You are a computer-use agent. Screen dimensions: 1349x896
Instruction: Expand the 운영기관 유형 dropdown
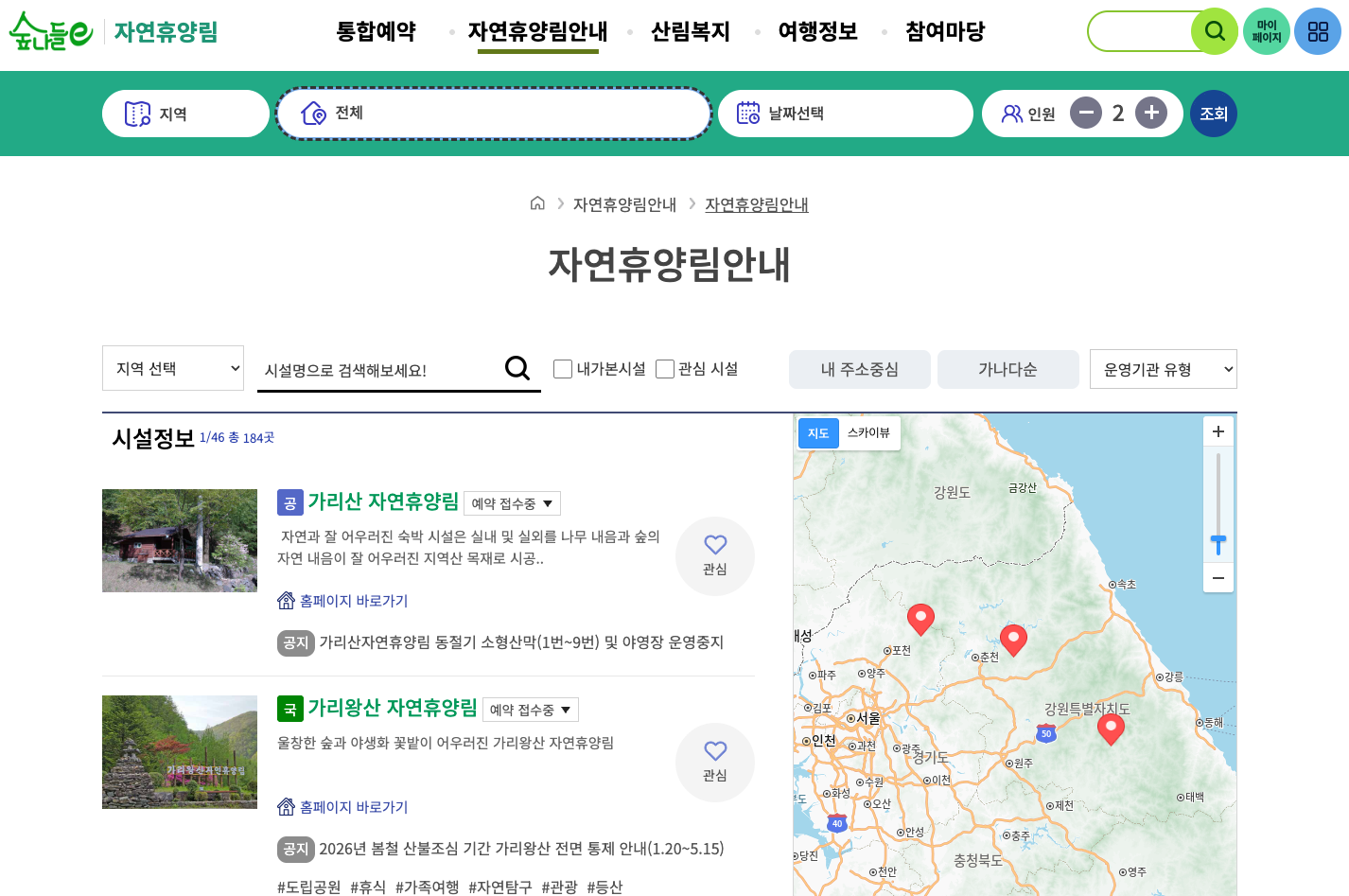(x=1163, y=369)
